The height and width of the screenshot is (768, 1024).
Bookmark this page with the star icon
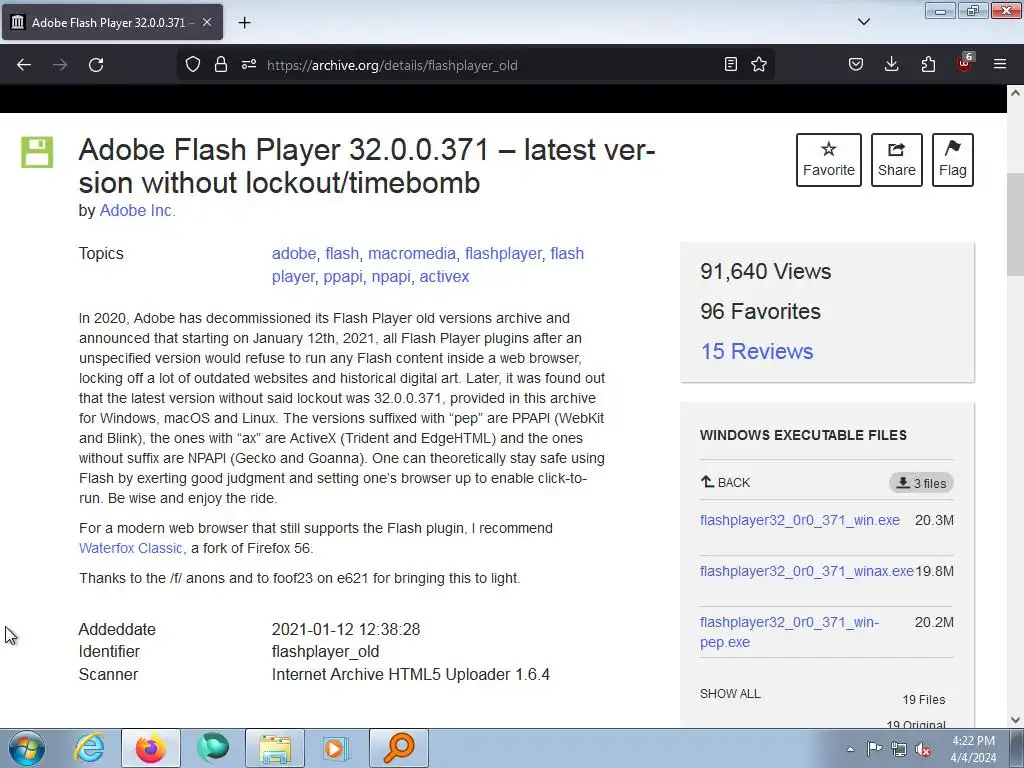759,64
